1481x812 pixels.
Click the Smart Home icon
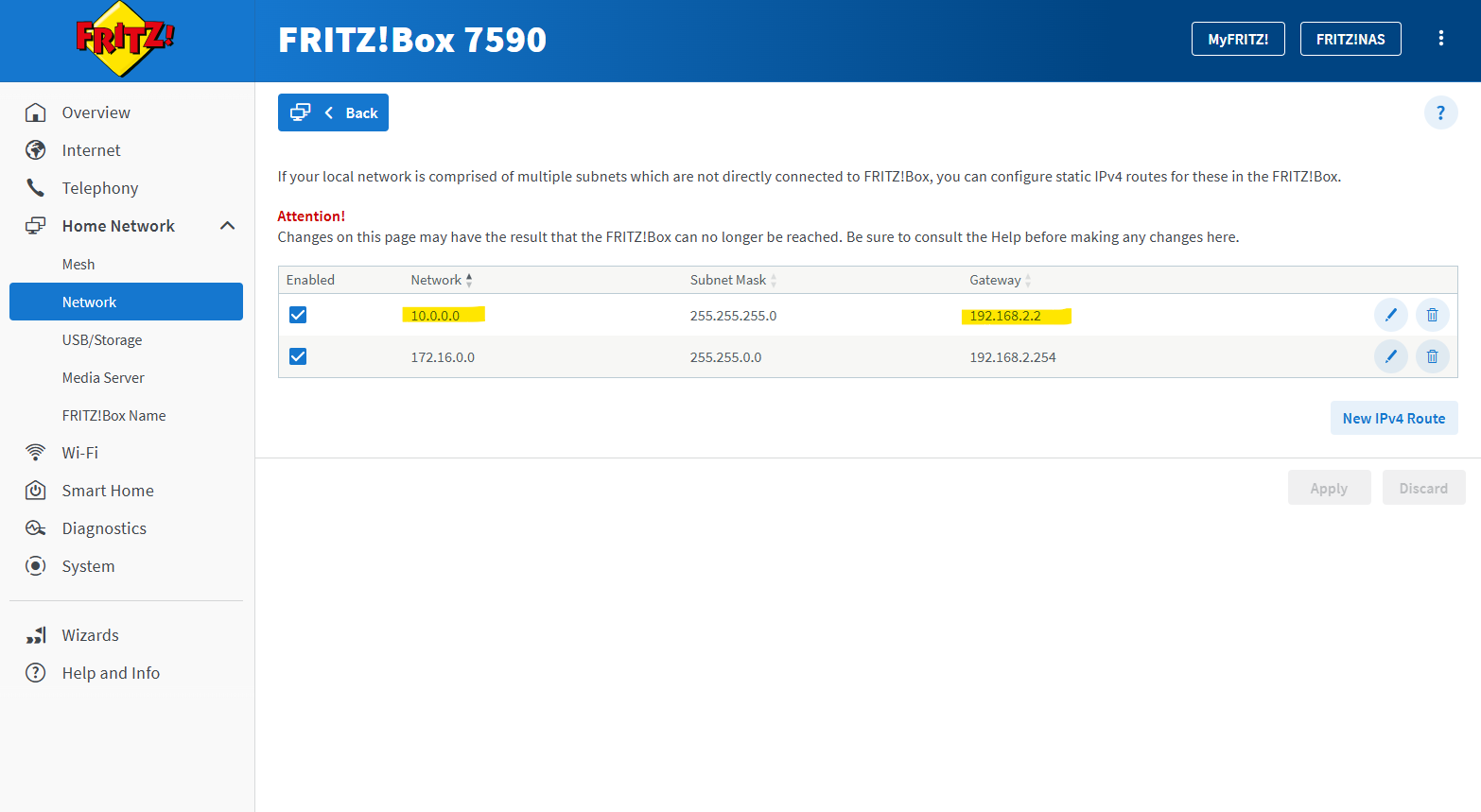pos(36,491)
